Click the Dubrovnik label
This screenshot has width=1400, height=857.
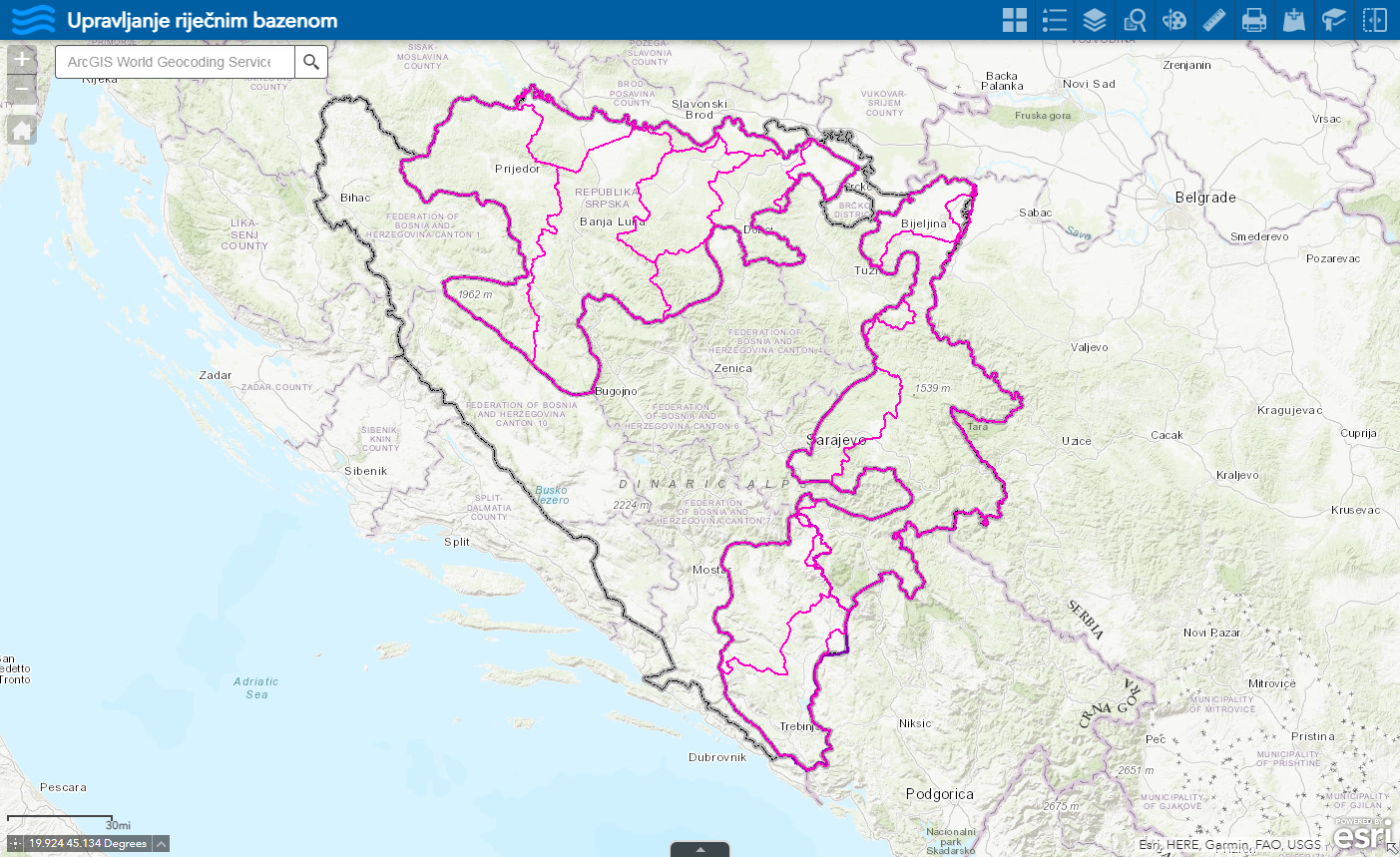pos(717,757)
